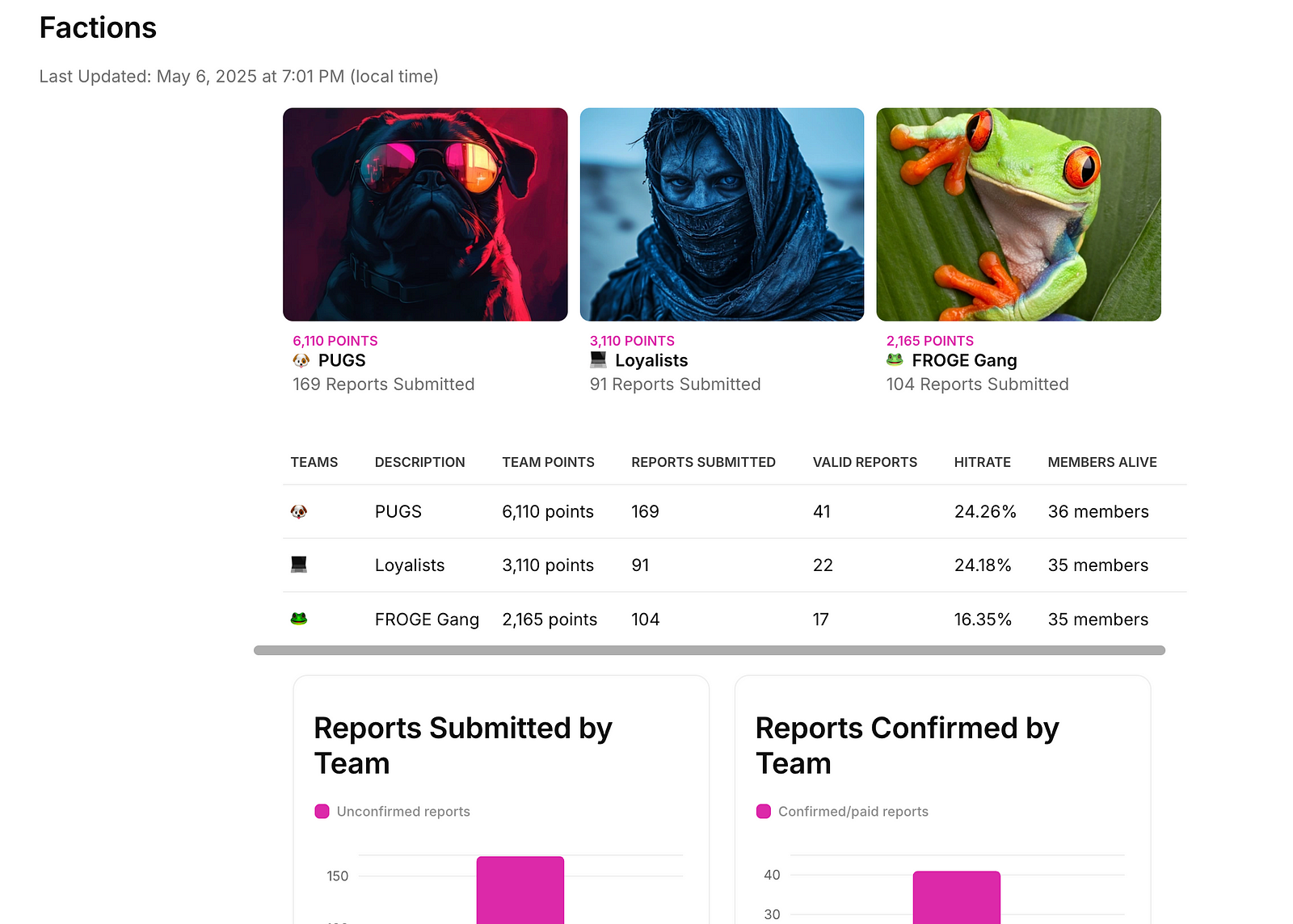Select the PUGS card title
1293x924 pixels.
342,360
